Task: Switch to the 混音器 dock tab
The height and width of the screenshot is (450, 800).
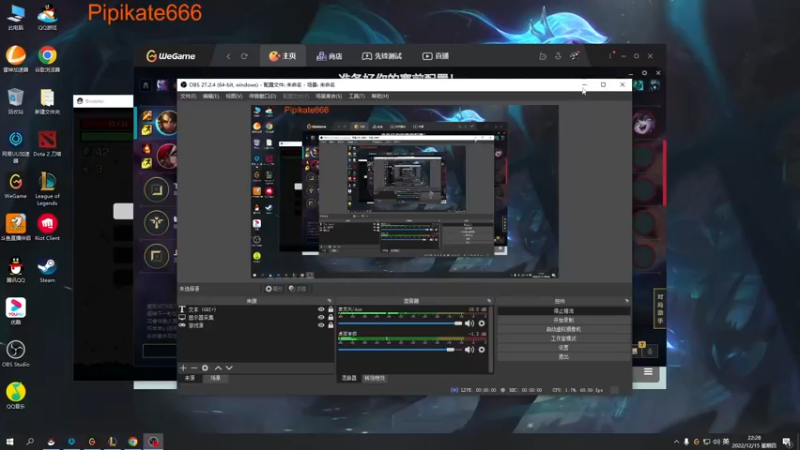Action: pyautogui.click(x=349, y=378)
